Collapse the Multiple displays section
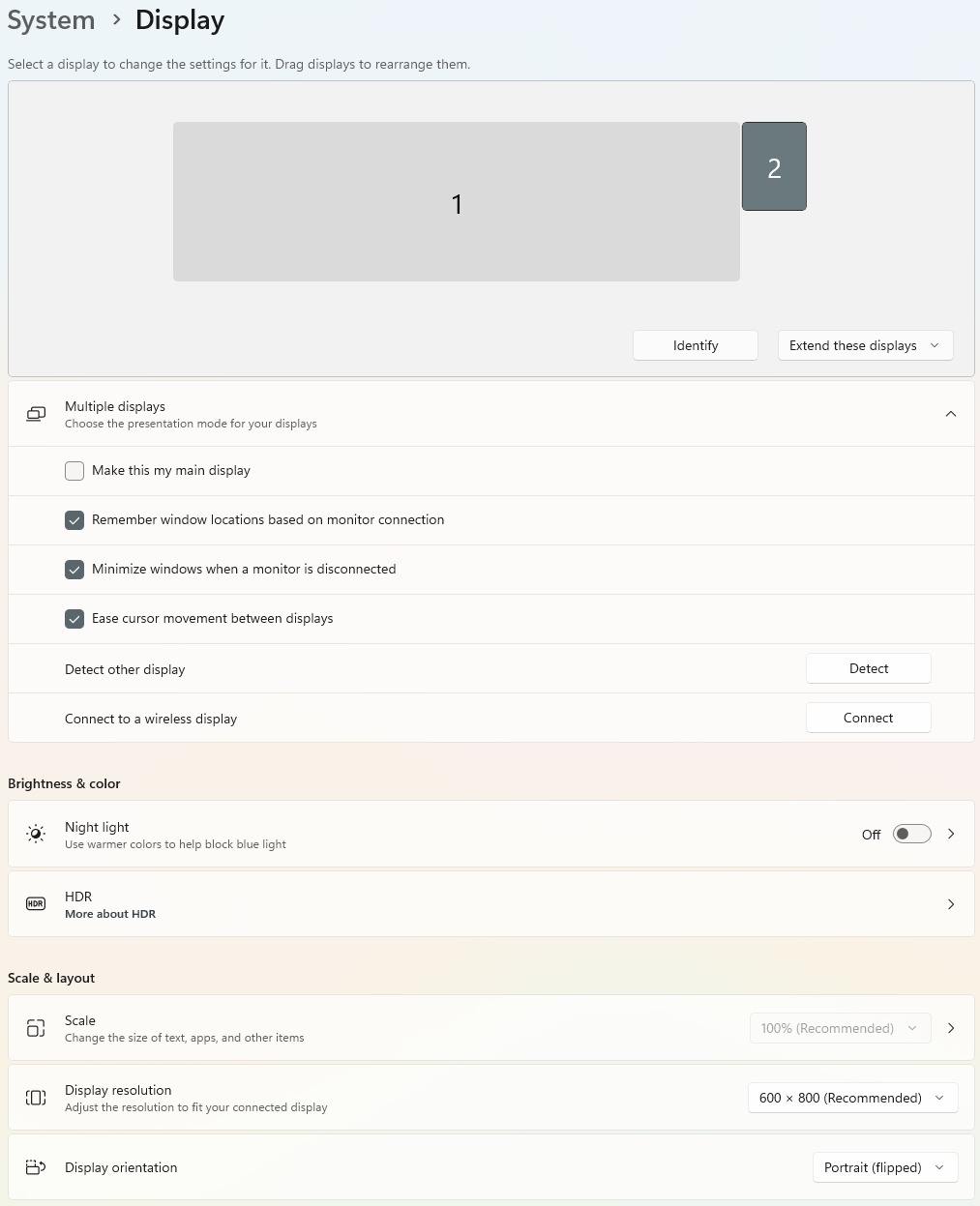The image size is (980, 1206). pyautogui.click(x=950, y=414)
